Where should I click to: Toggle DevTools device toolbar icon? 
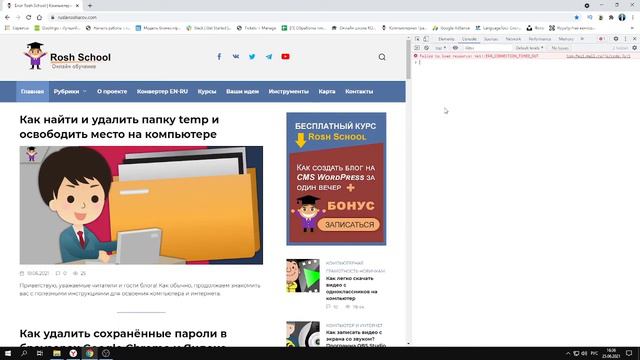[426, 39]
